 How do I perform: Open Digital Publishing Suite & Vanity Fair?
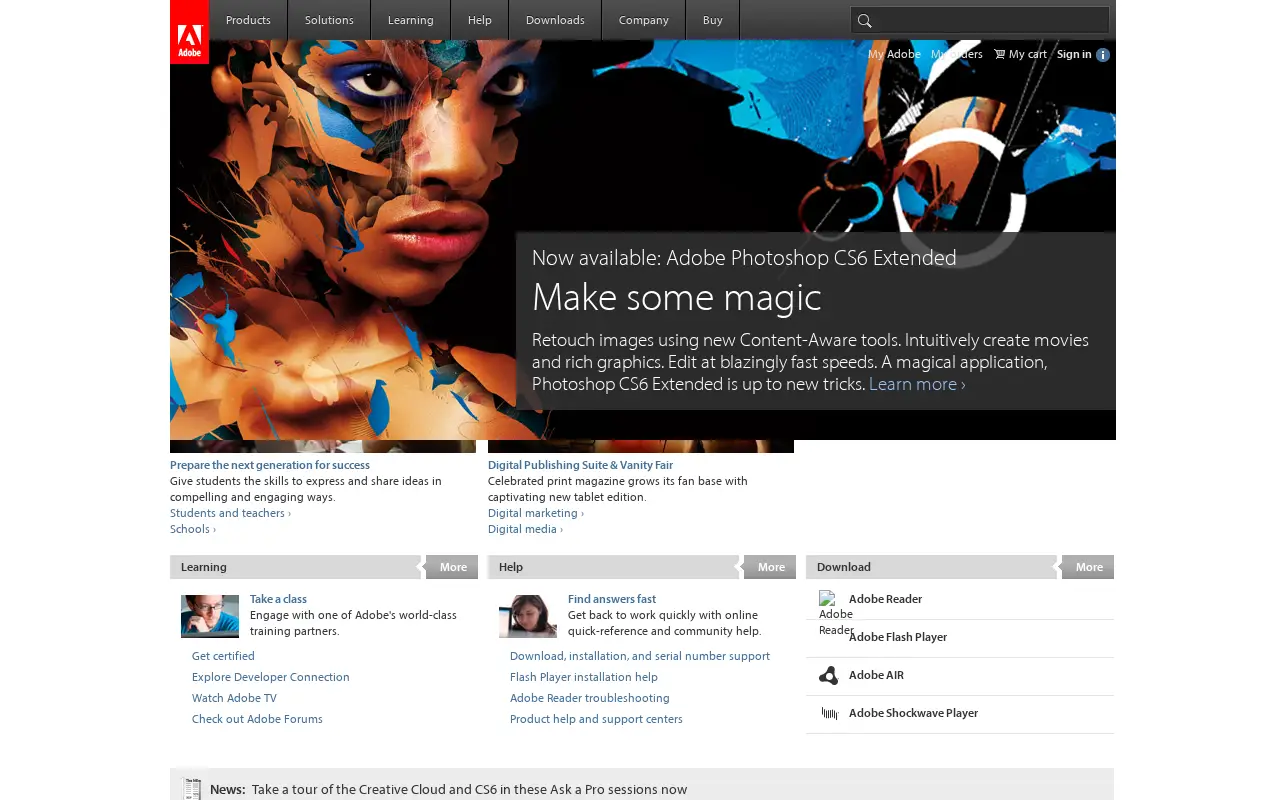tap(580, 465)
